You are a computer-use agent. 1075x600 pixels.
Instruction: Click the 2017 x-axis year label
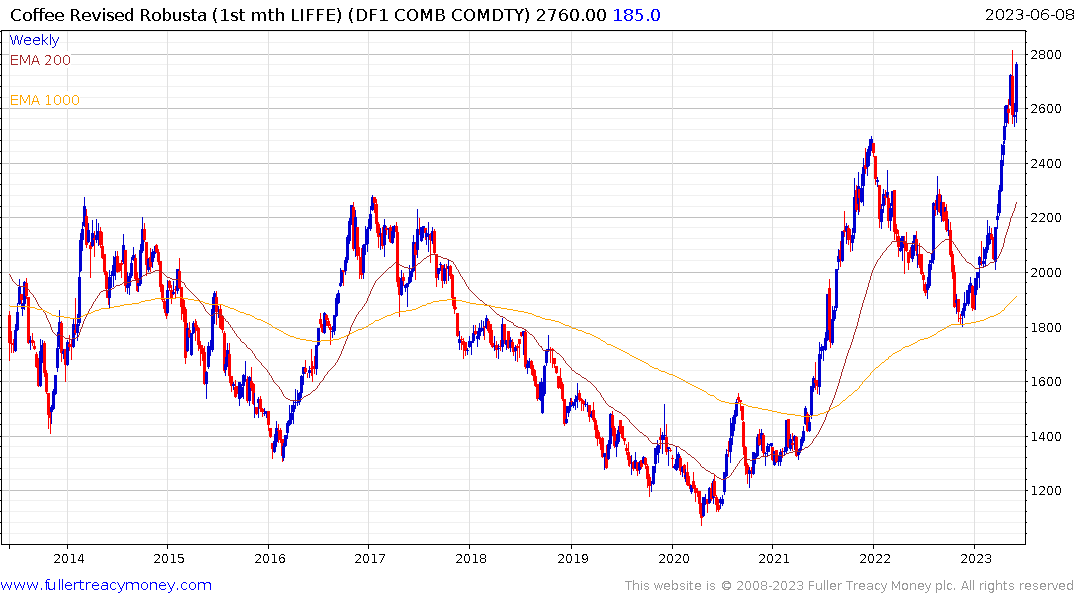(370, 558)
